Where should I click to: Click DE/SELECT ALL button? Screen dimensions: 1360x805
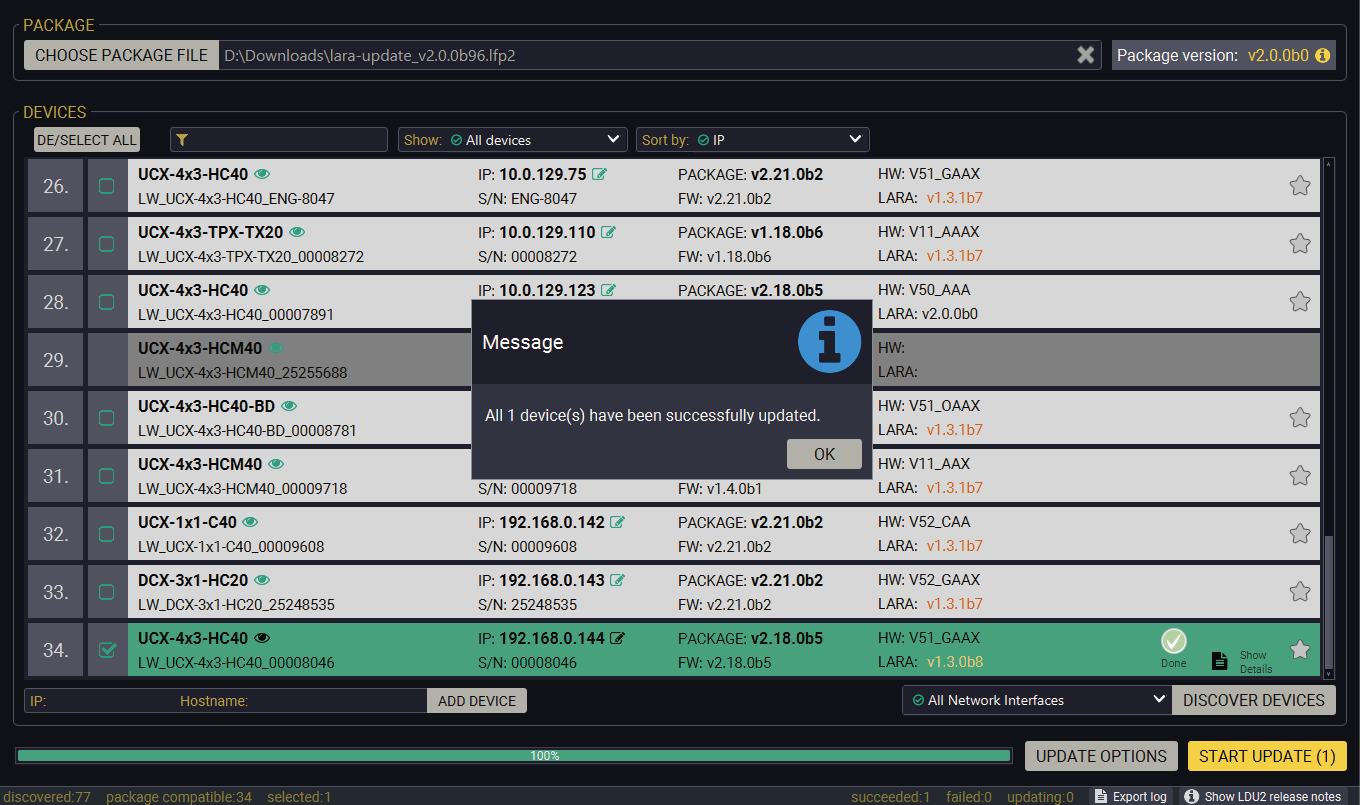(87, 140)
